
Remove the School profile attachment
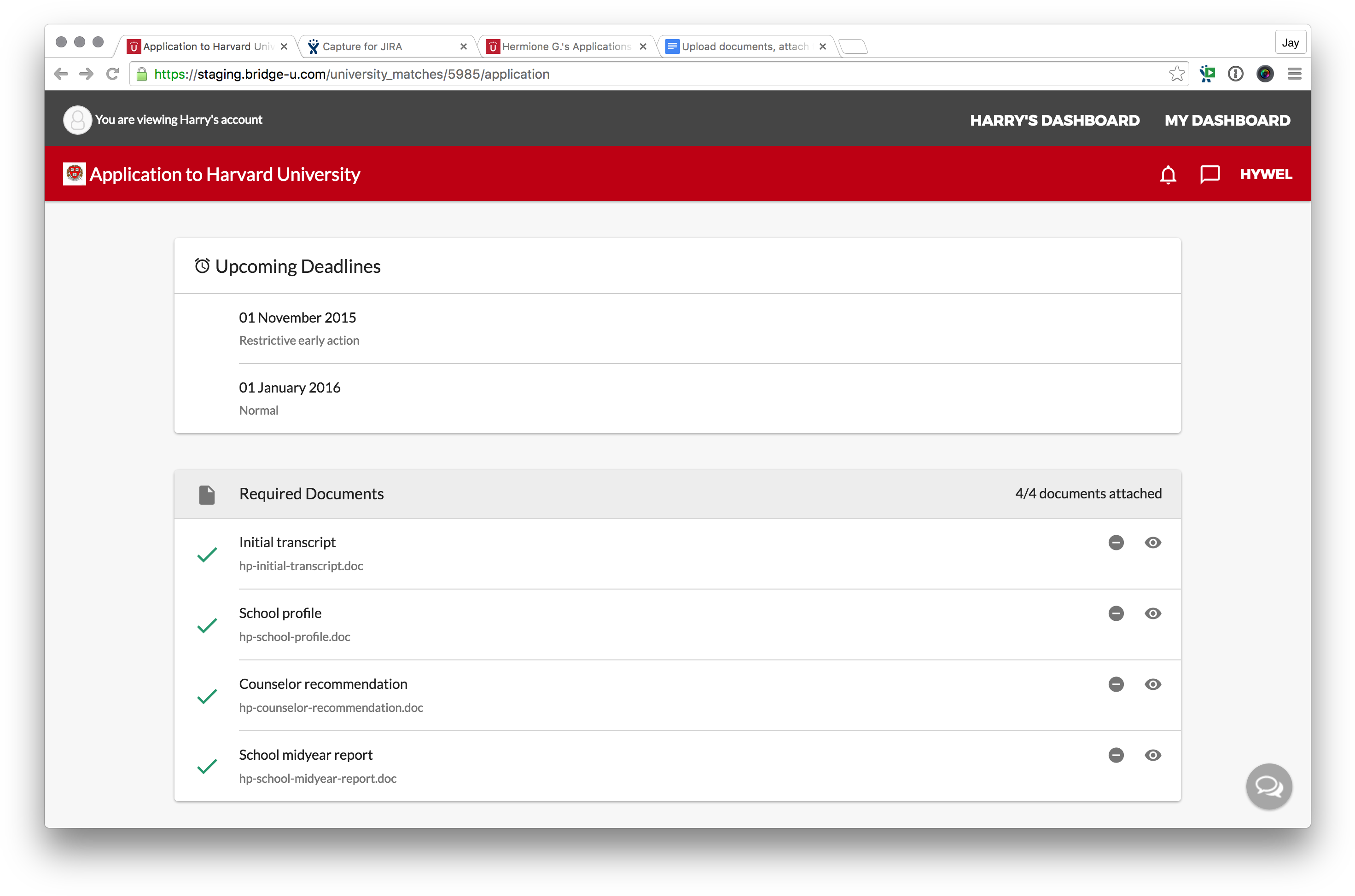click(1116, 613)
